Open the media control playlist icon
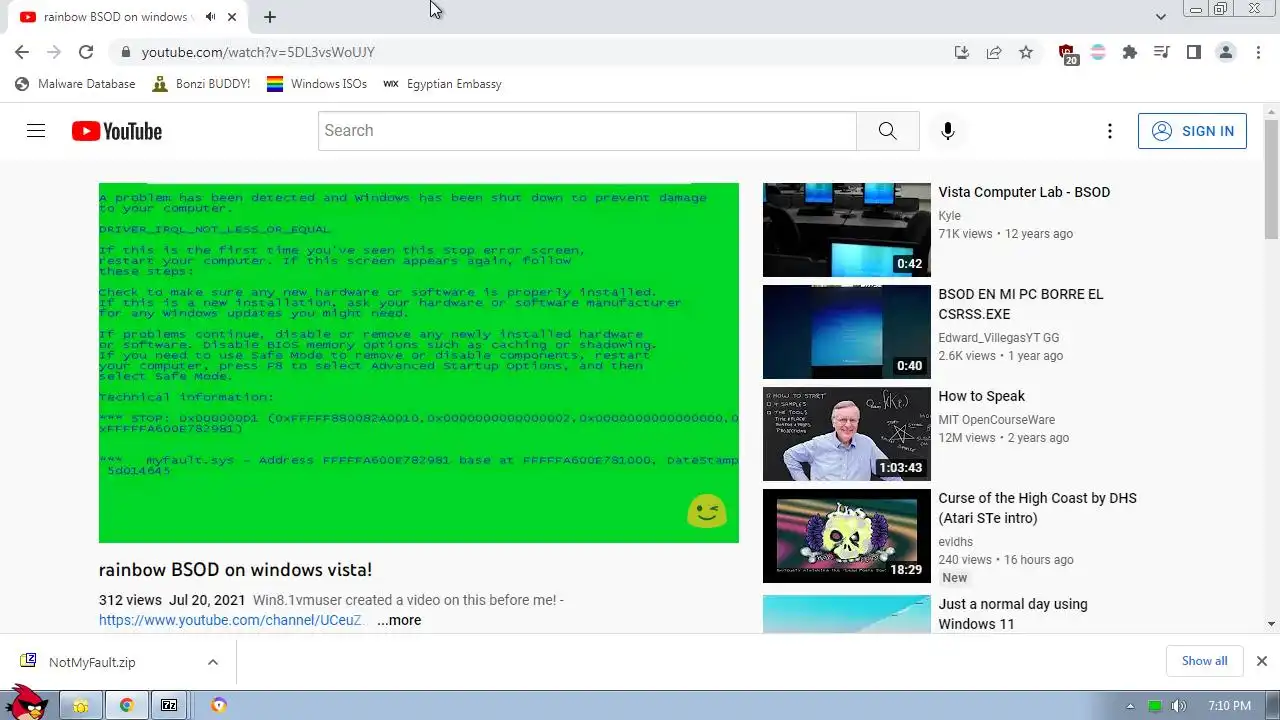1280x720 pixels. [x=1162, y=52]
